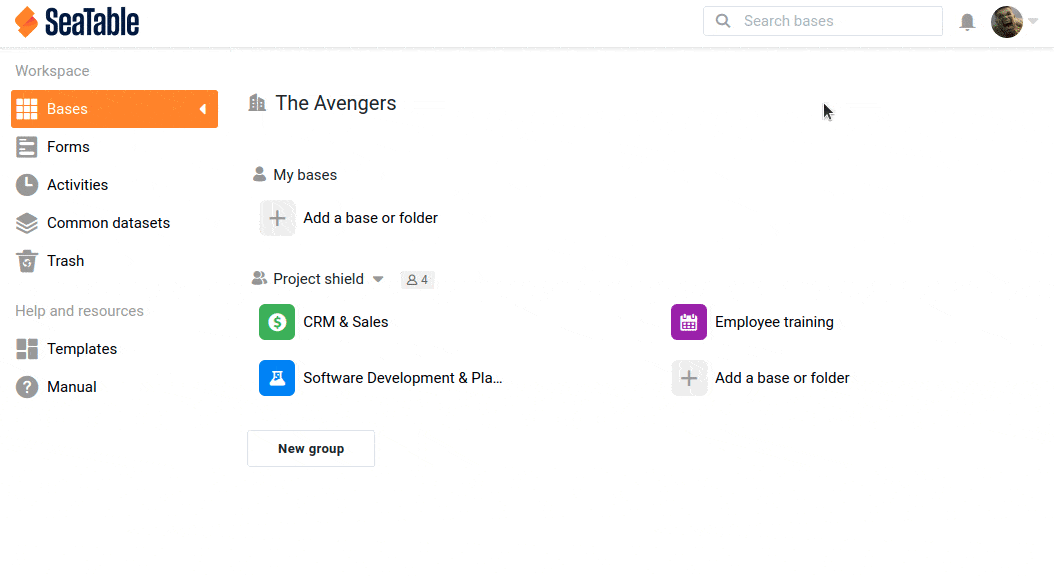Click the Project shield group name
This screenshot has width=1054, height=576.
[319, 279]
